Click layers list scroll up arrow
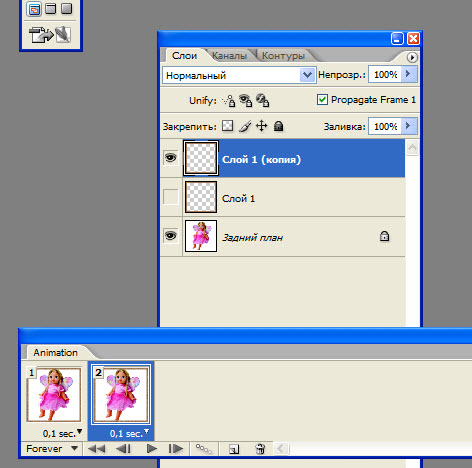The width and height of the screenshot is (472, 468). (x=412, y=147)
